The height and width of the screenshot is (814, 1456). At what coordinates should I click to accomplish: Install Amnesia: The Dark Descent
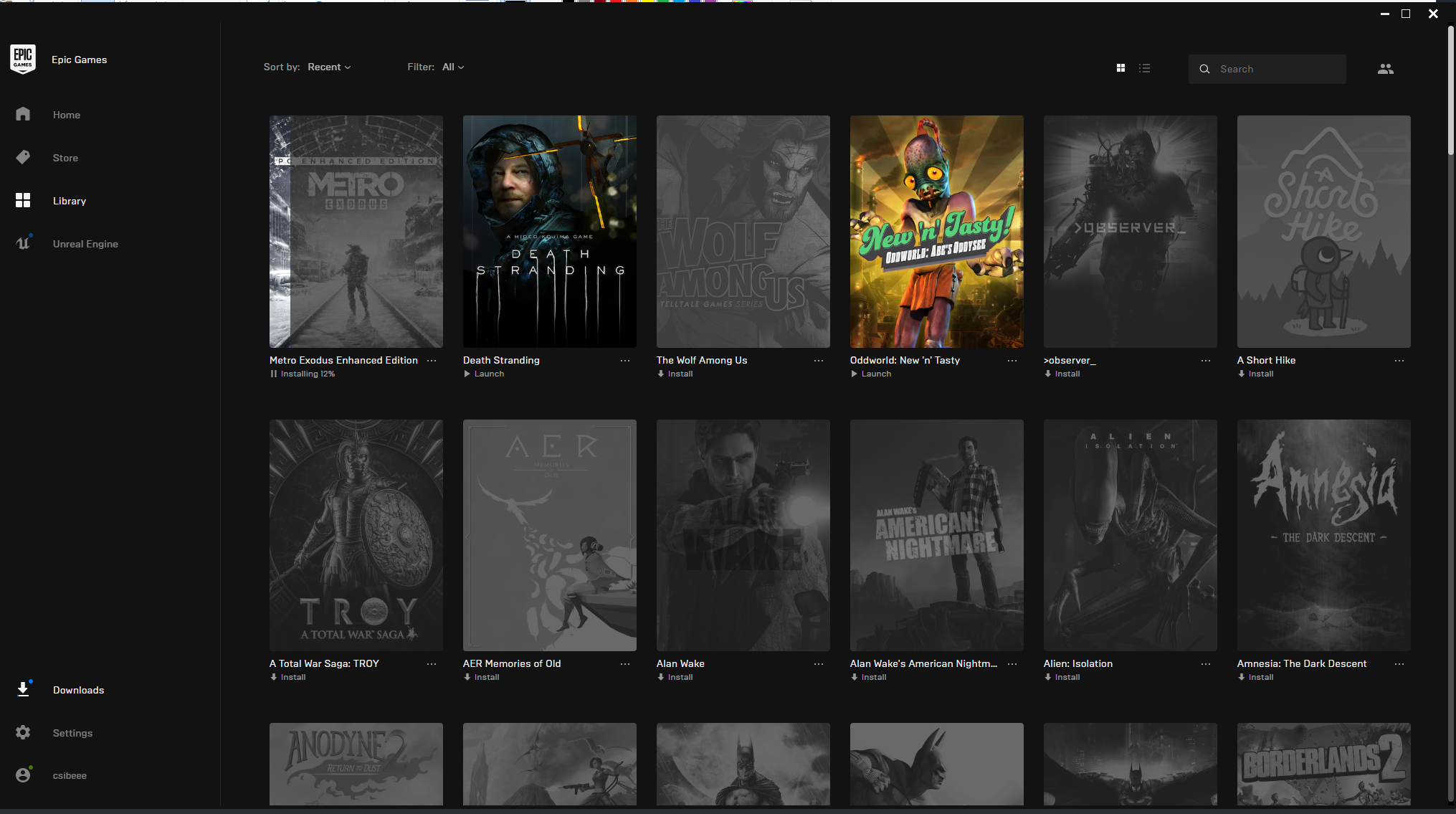1256,677
